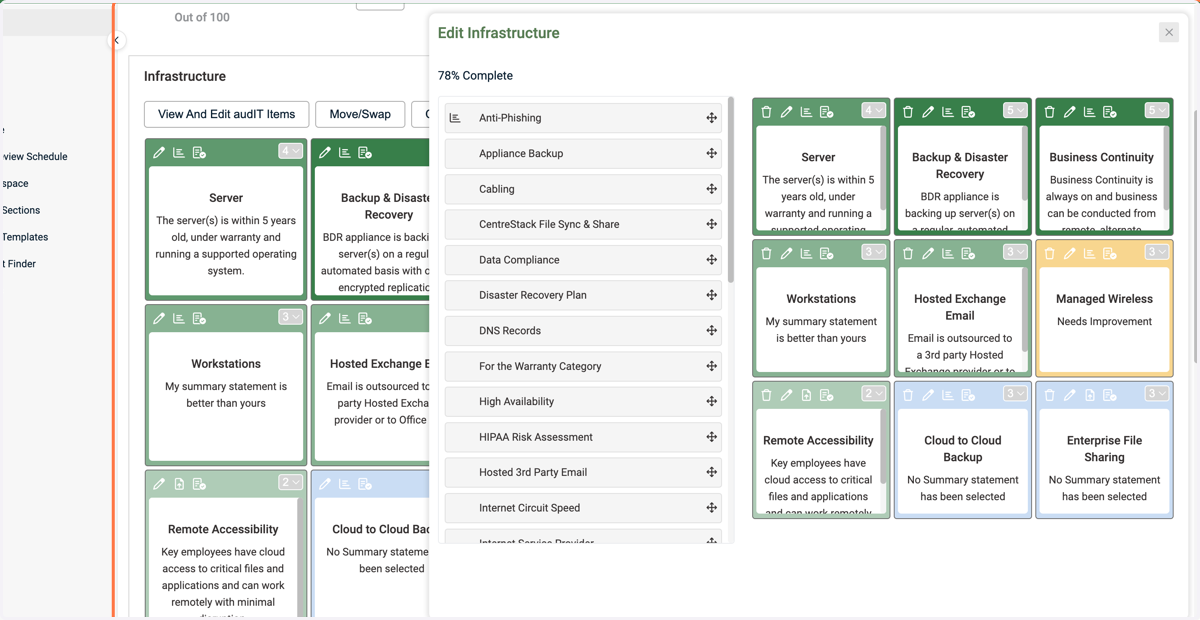This screenshot has width=1200, height=620.
Task: Open score dropdown on Managed Wireless card
Action: pos(1157,253)
